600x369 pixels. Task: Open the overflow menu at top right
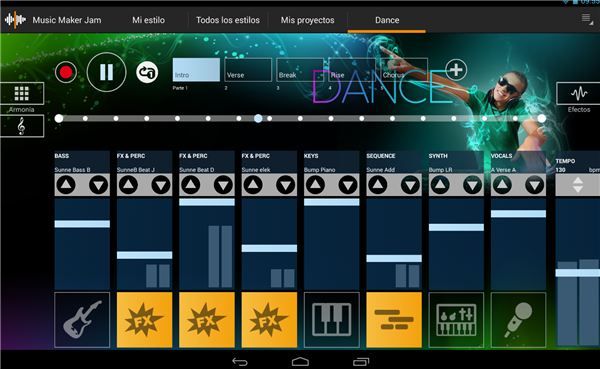pyautogui.click(x=587, y=19)
